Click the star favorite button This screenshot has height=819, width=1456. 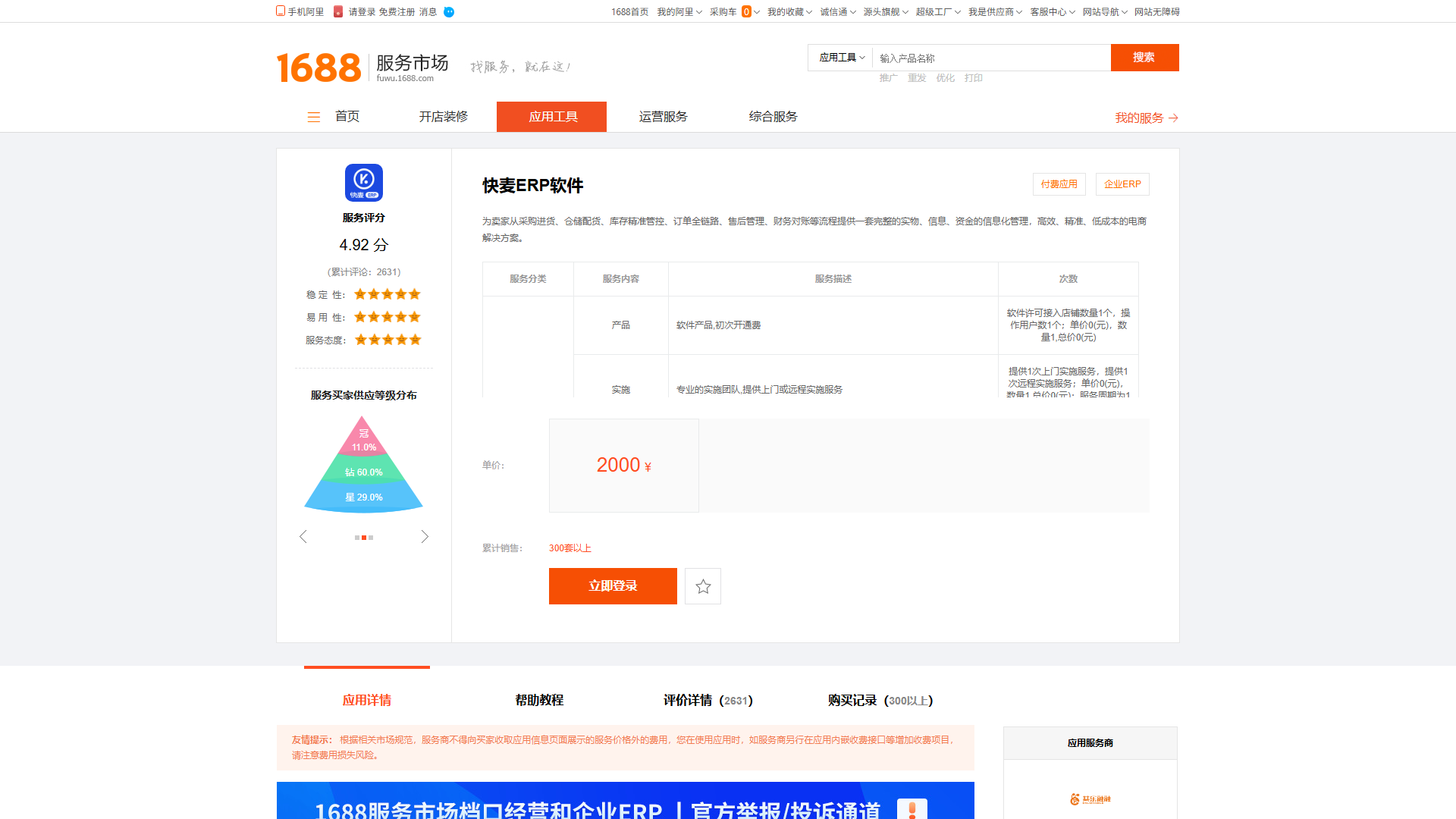(x=703, y=586)
